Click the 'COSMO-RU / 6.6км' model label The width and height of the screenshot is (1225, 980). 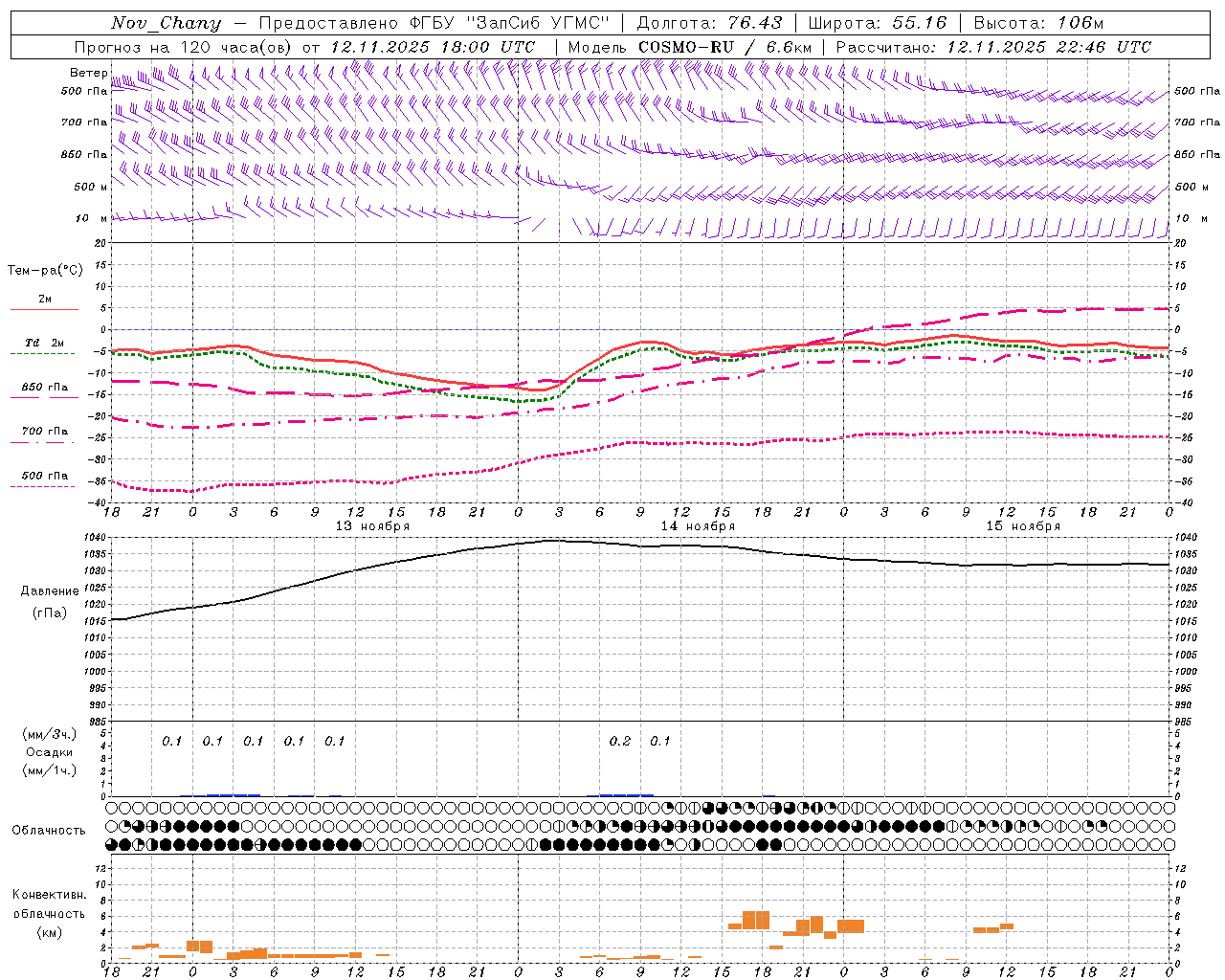pyautogui.click(x=725, y=47)
